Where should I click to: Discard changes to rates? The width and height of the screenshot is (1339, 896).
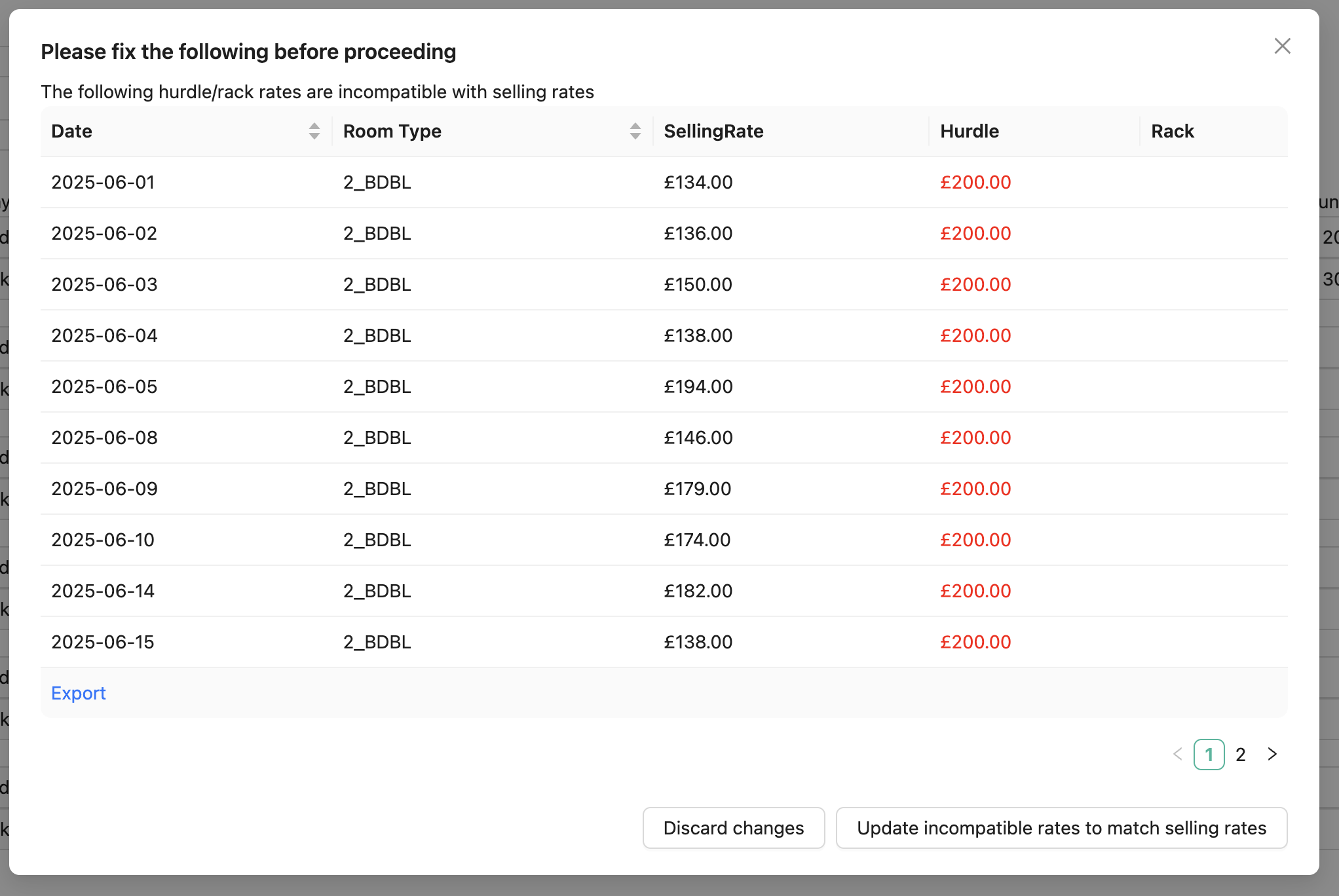tap(734, 828)
